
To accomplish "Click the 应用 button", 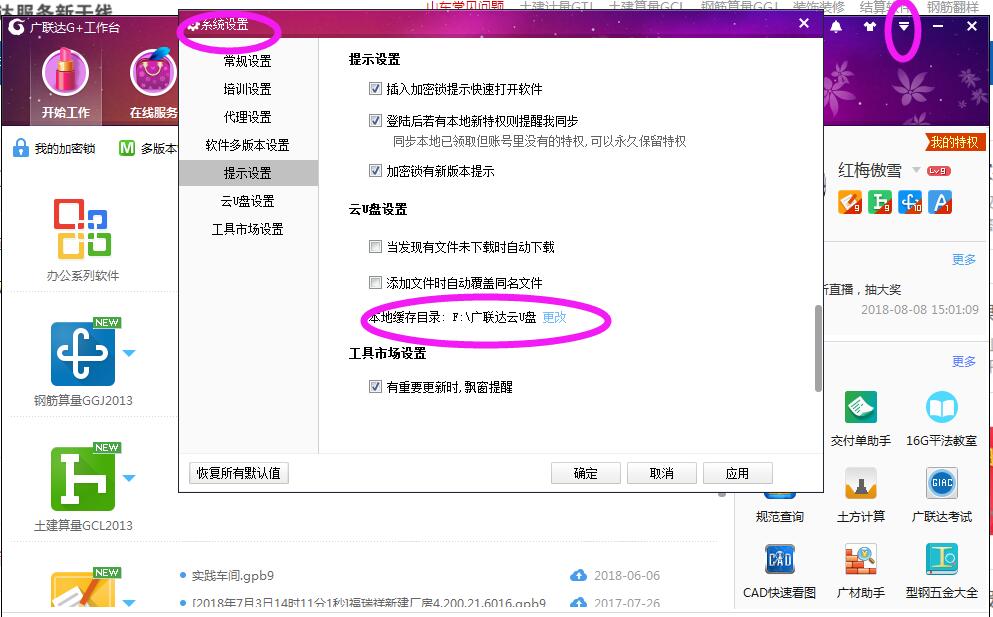I will [737, 473].
